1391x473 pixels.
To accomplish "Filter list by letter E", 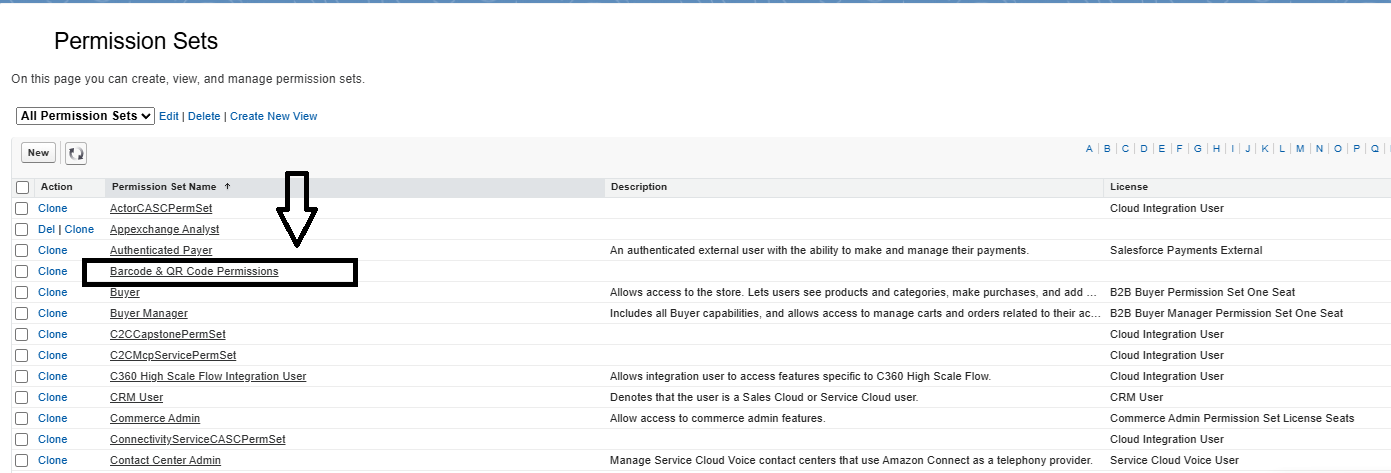I will (1162, 149).
